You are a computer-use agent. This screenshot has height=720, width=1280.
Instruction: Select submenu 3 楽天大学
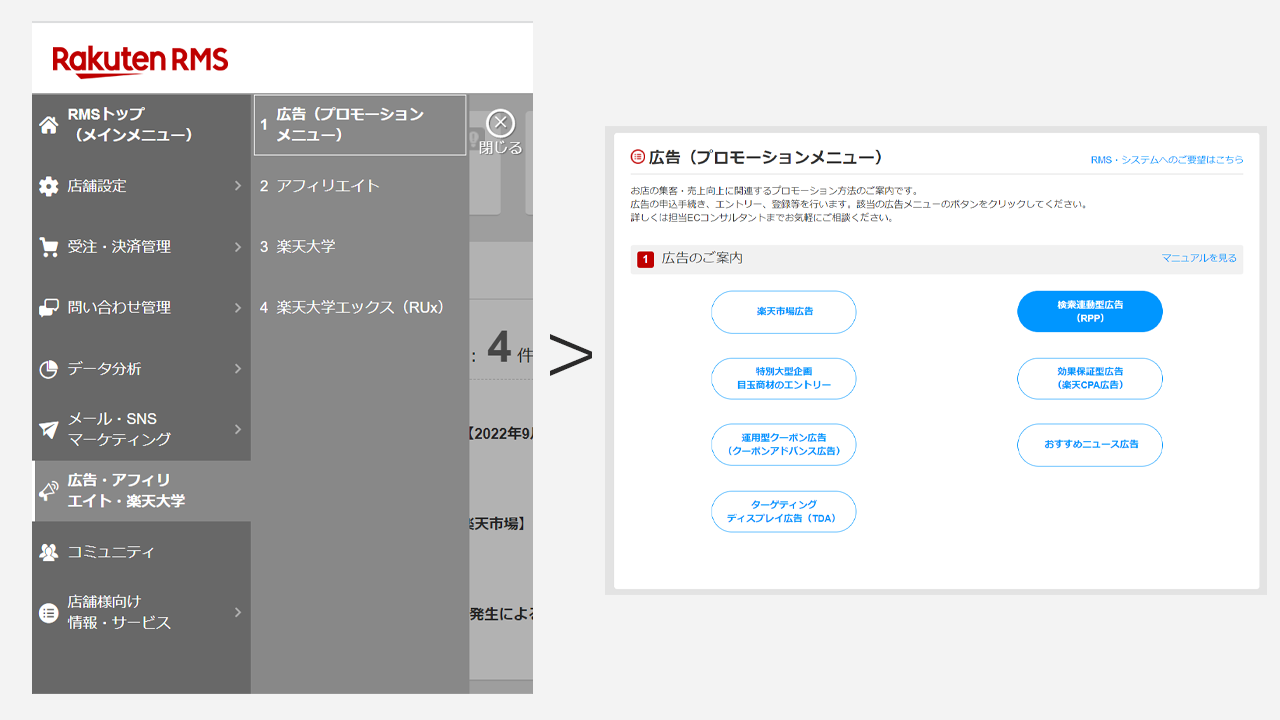[360, 247]
